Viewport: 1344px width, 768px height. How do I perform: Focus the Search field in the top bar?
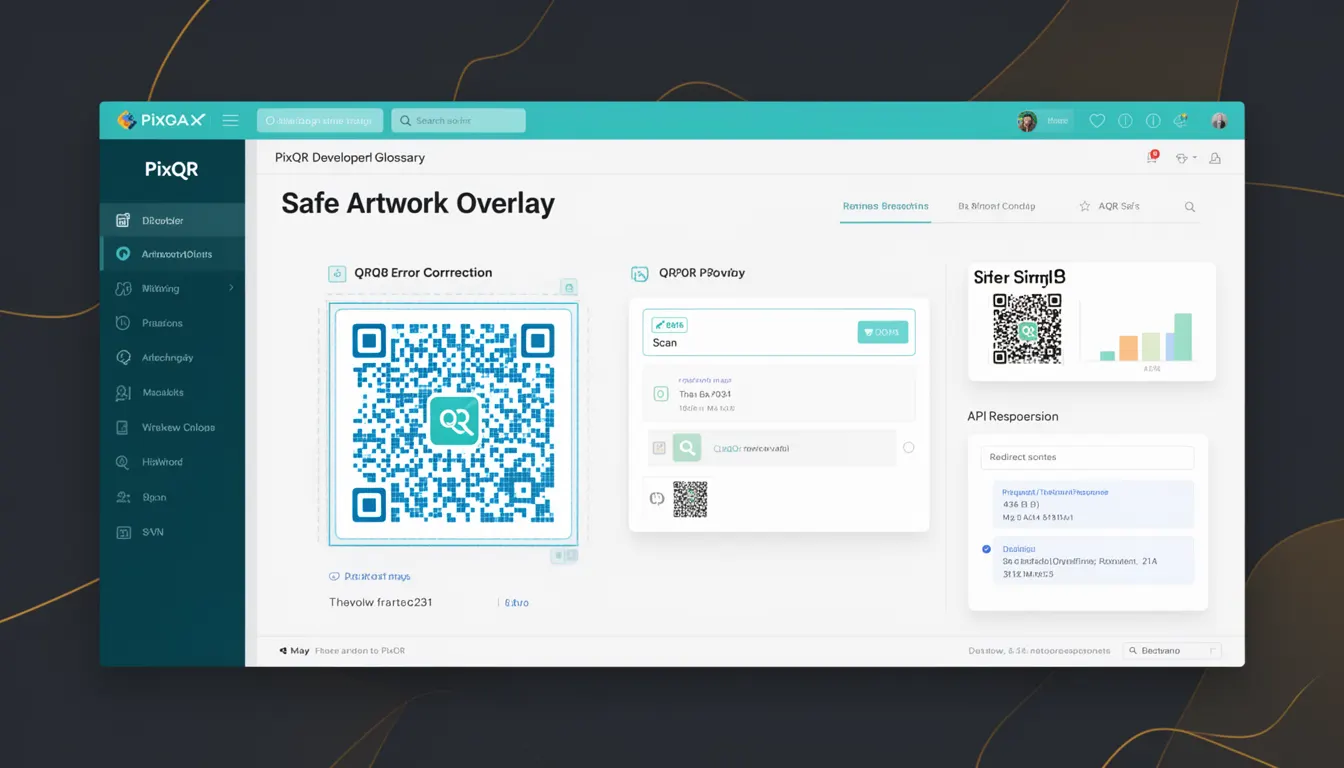click(x=458, y=121)
